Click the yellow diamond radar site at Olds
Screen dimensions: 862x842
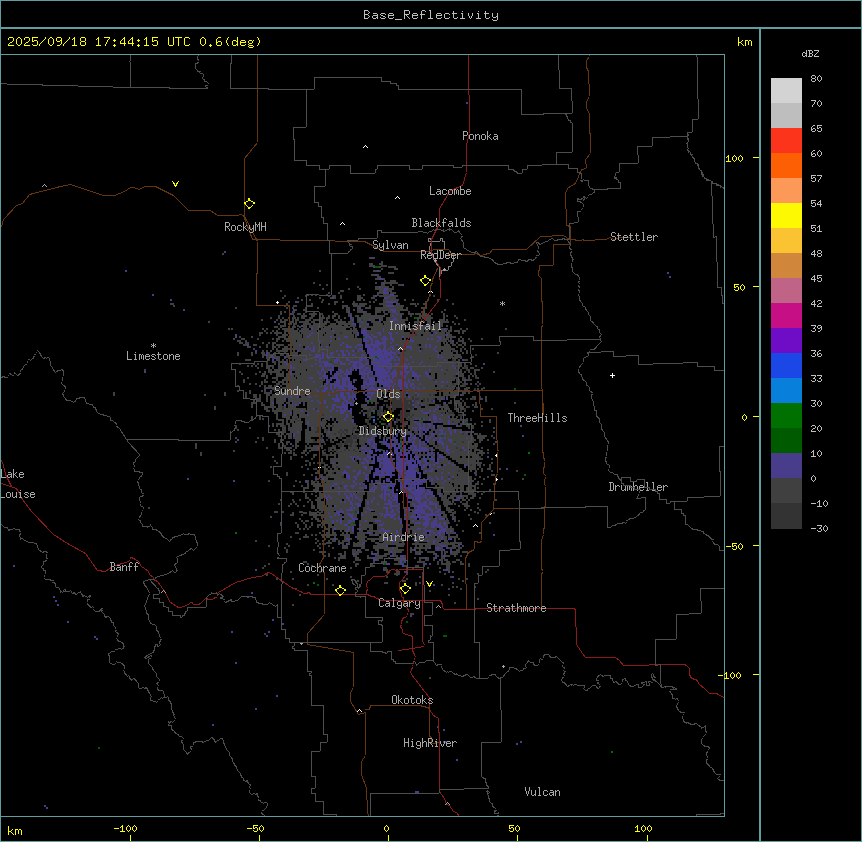(388, 416)
